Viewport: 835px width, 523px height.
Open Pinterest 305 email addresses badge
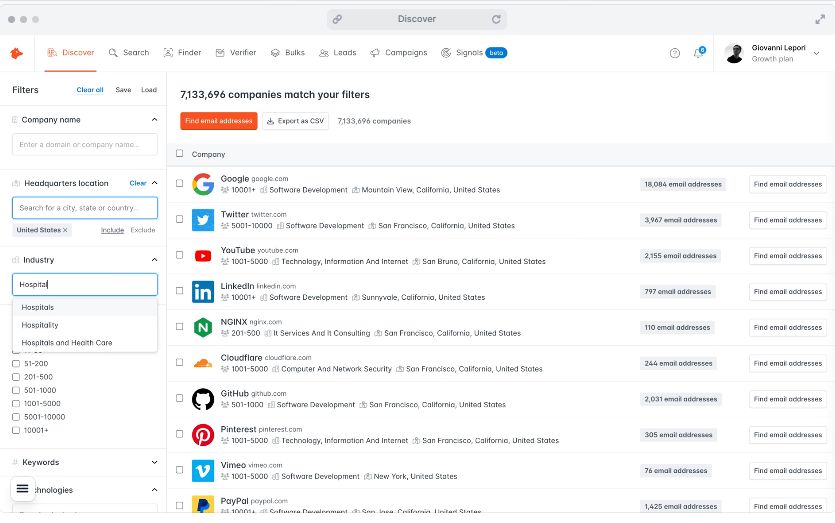click(x=678, y=435)
